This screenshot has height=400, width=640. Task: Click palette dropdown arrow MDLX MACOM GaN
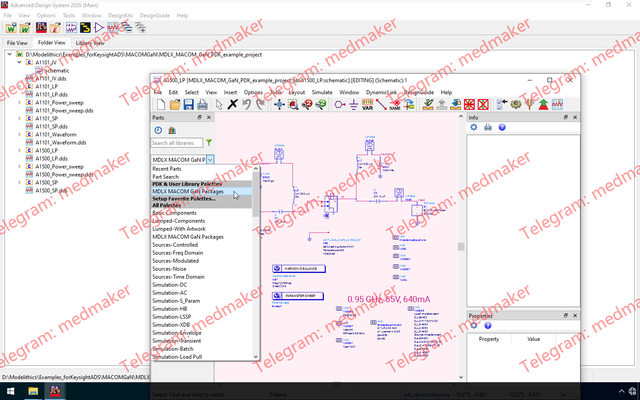(x=210, y=160)
